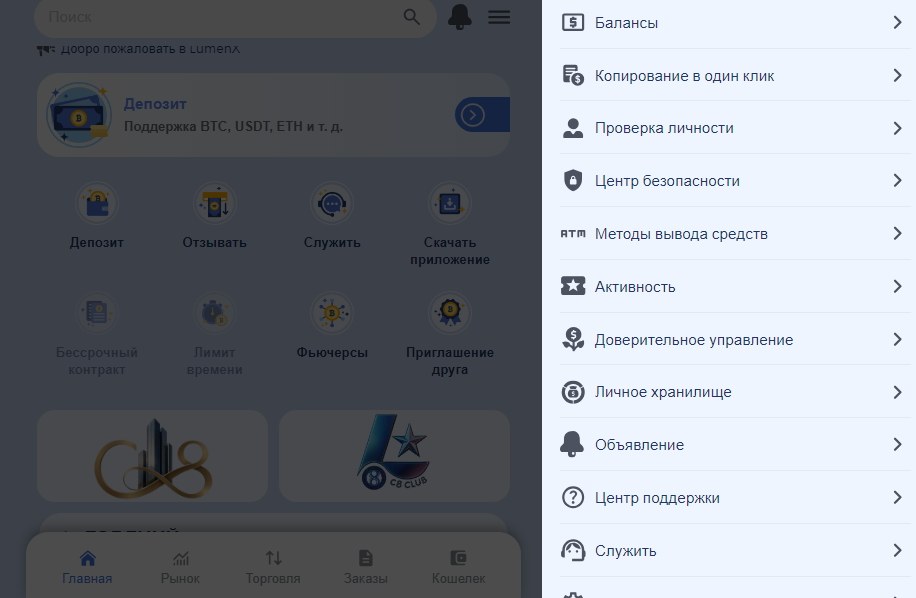This screenshot has width=916, height=598.
Task: Switch to the Заказы tab
Action: [x=366, y=567]
